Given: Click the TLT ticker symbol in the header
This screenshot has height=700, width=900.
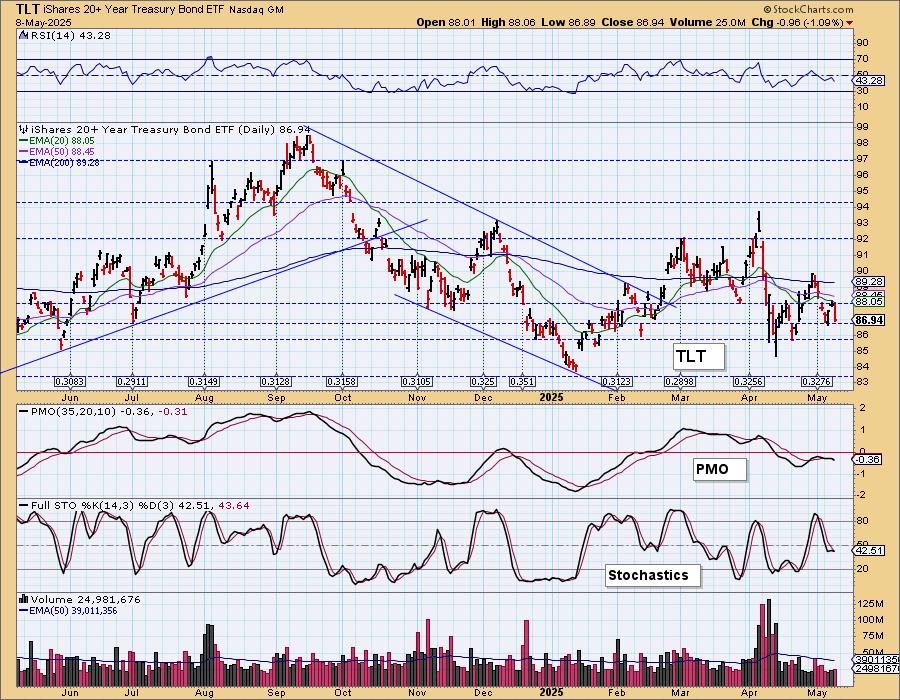Looking at the screenshot, I should [30, 9].
